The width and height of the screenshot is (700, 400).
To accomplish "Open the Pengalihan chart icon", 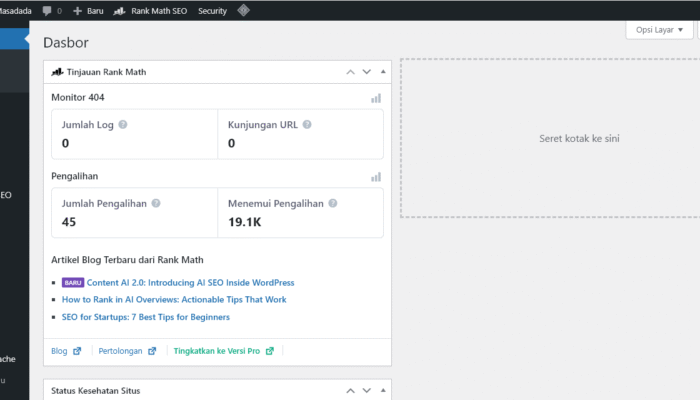I will pyautogui.click(x=376, y=177).
